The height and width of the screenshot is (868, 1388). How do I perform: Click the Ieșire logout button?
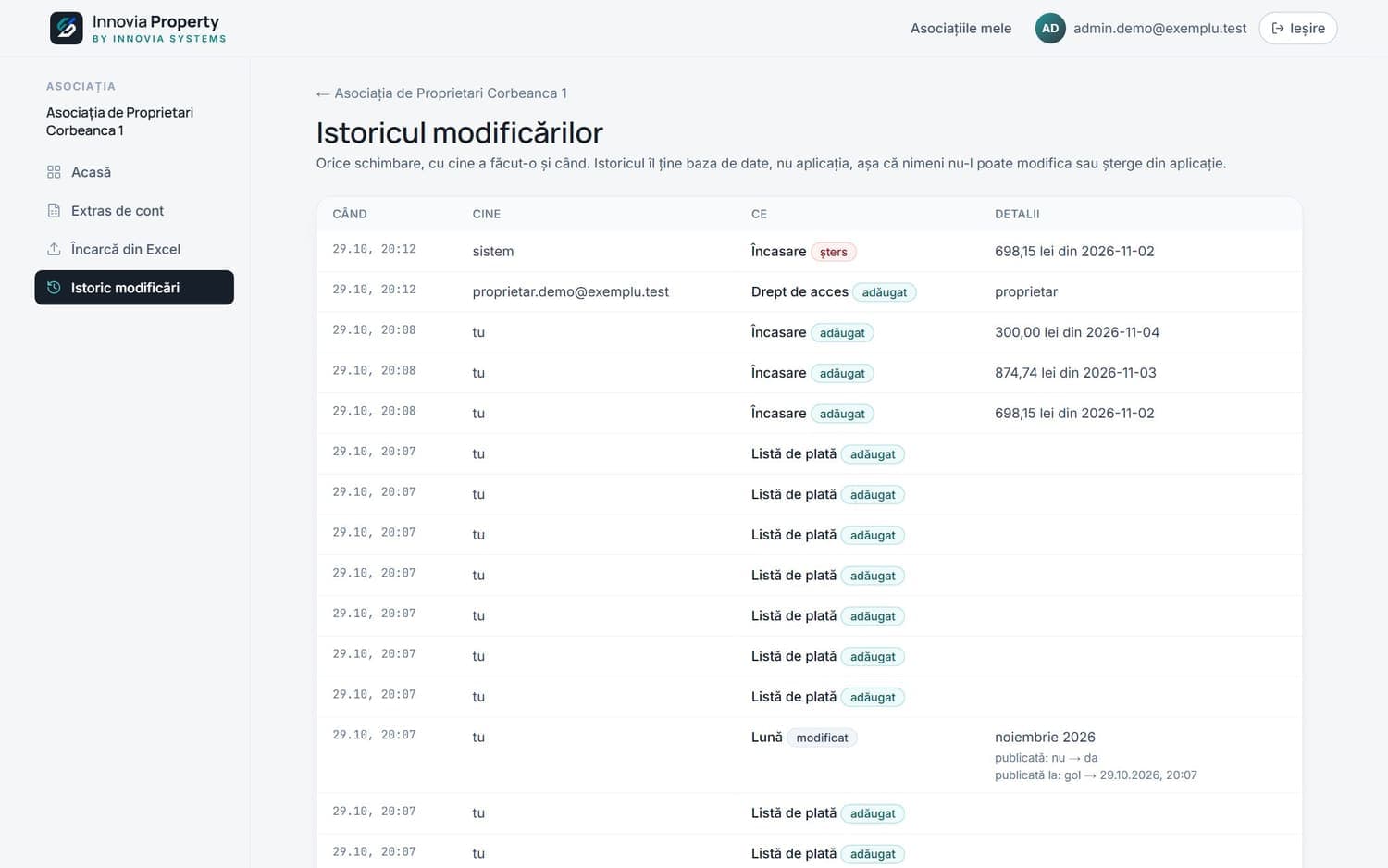(x=1298, y=28)
